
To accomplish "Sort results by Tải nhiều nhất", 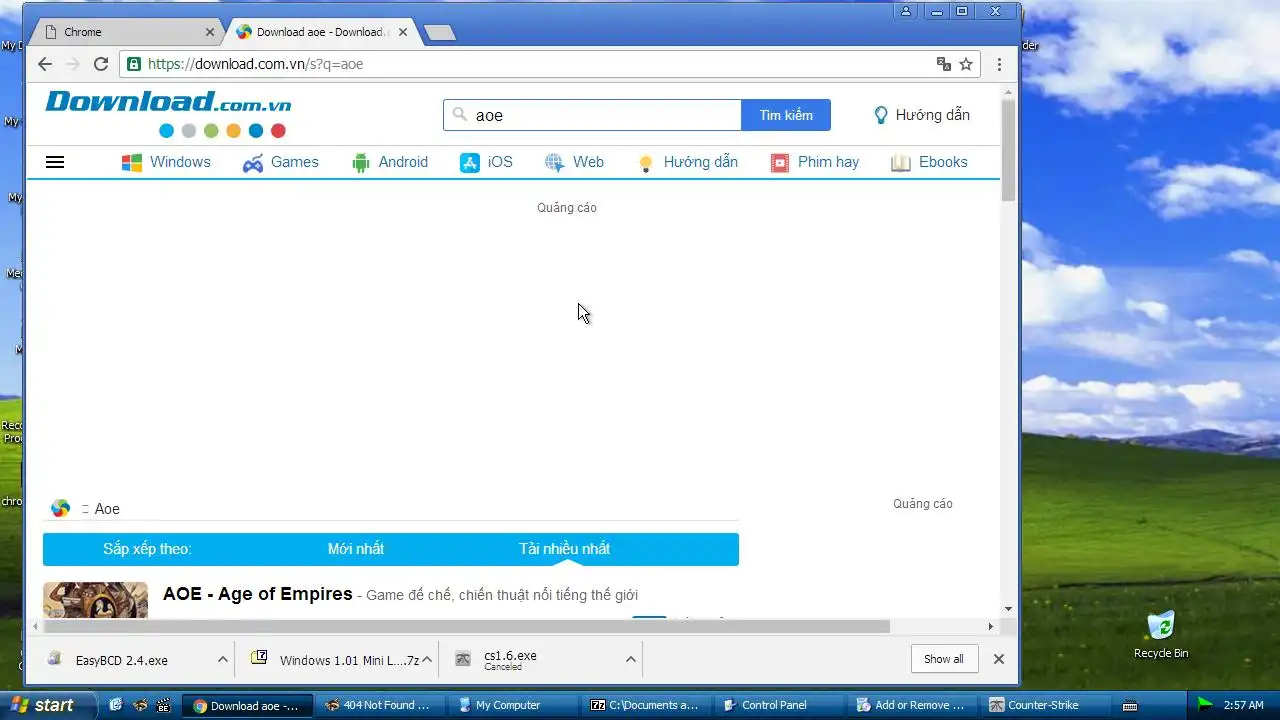I will coord(564,549).
